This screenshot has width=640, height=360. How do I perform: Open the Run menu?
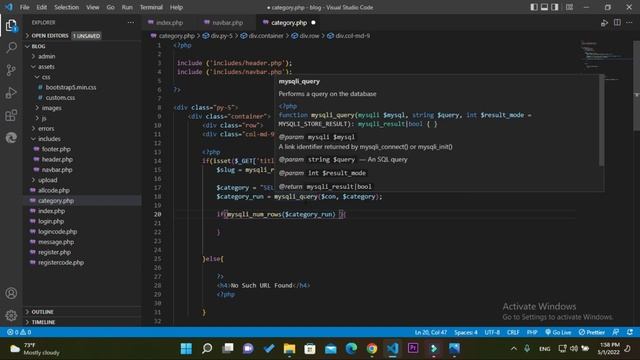pos(127,7)
